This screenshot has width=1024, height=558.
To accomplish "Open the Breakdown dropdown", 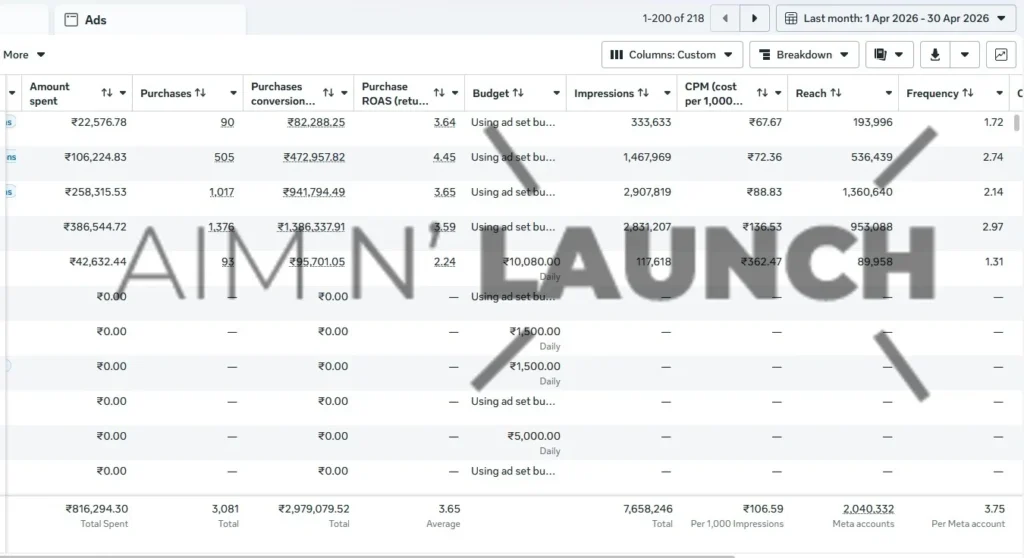I will (805, 55).
